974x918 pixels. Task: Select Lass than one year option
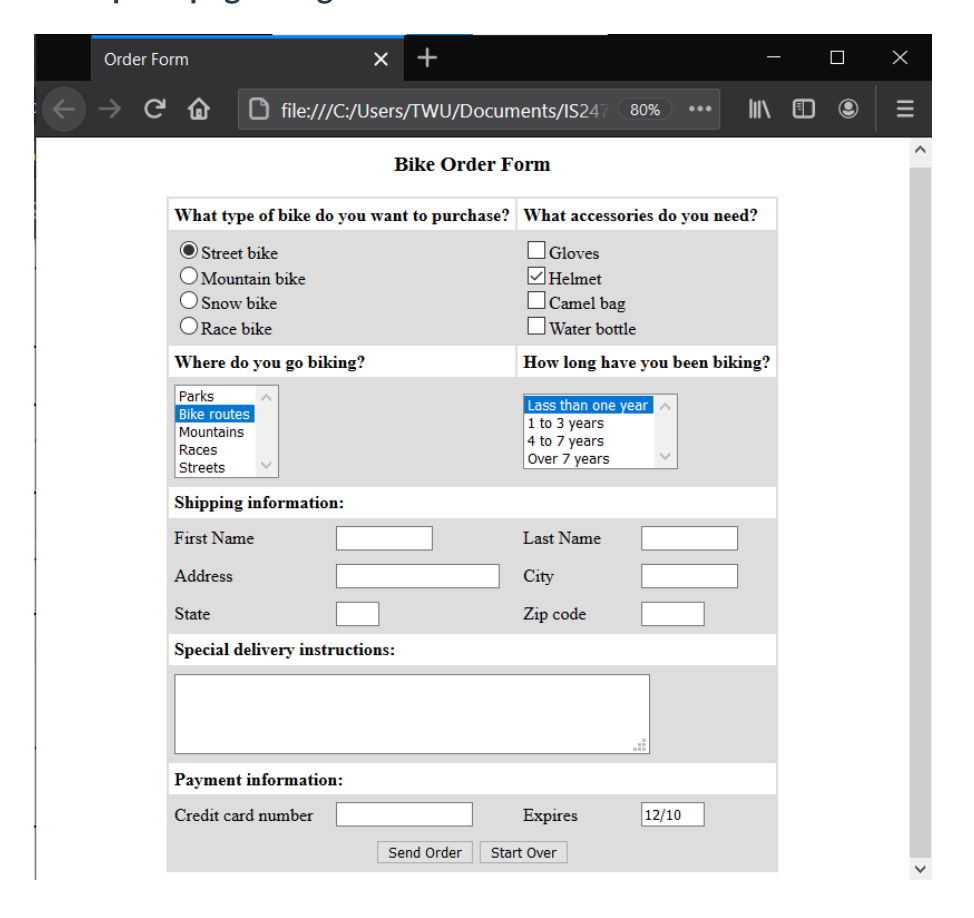coord(588,405)
